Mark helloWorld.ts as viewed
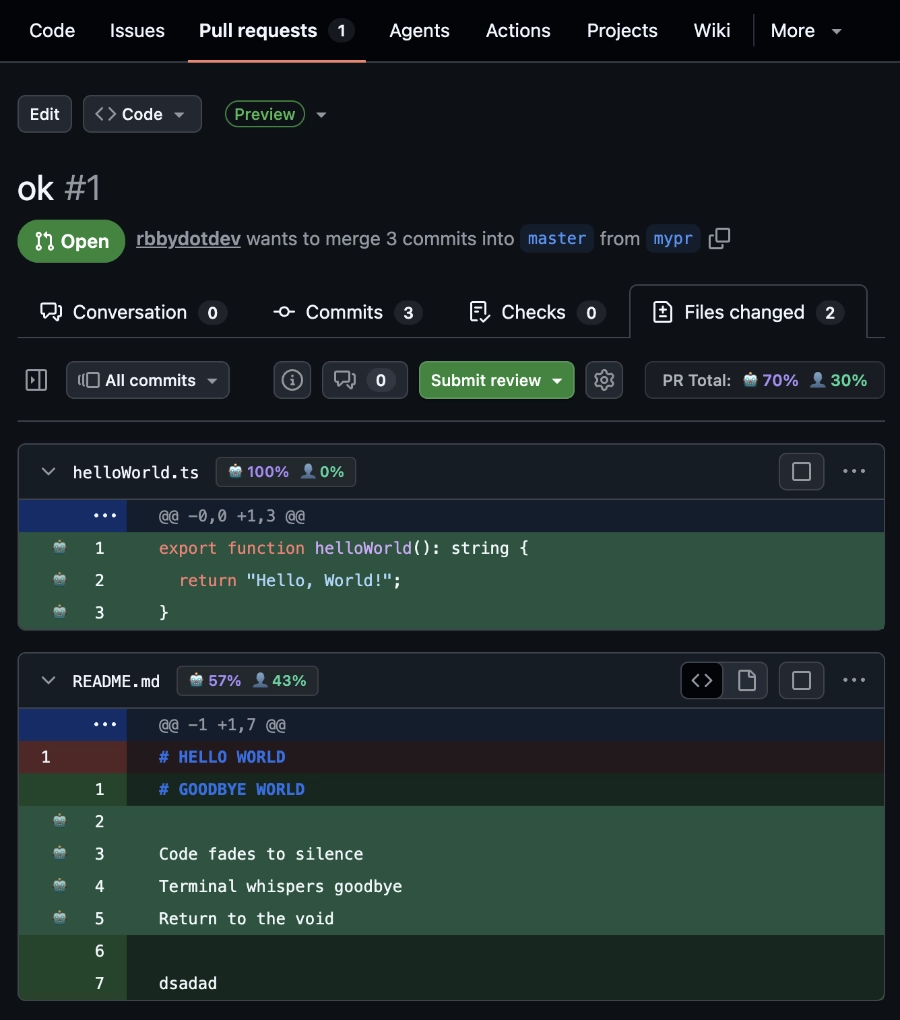Viewport: 900px width, 1020px height. pyautogui.click(x=801, y=471)
